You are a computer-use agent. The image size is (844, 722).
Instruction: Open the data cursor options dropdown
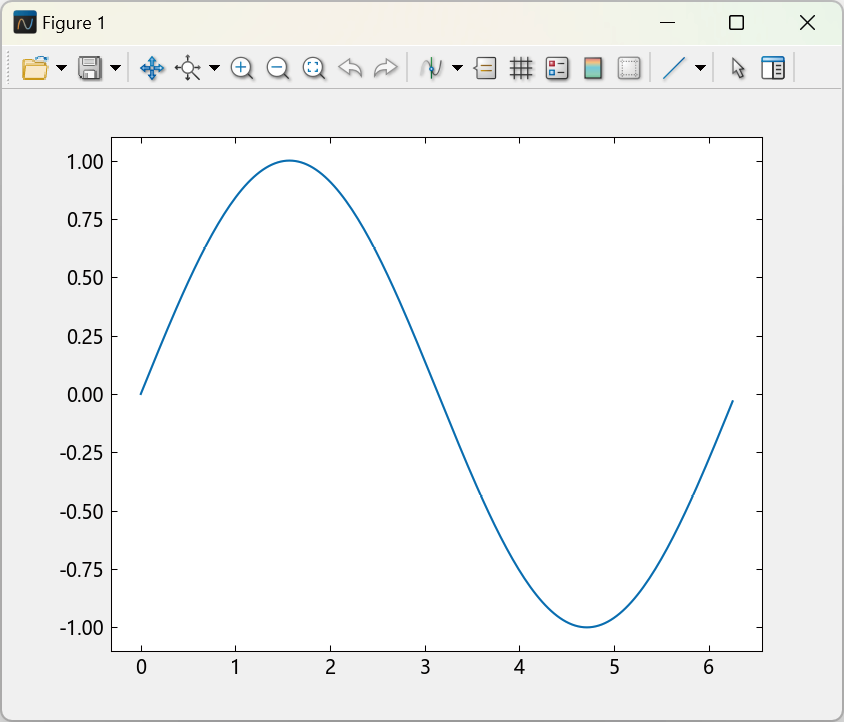click(457, 68)
